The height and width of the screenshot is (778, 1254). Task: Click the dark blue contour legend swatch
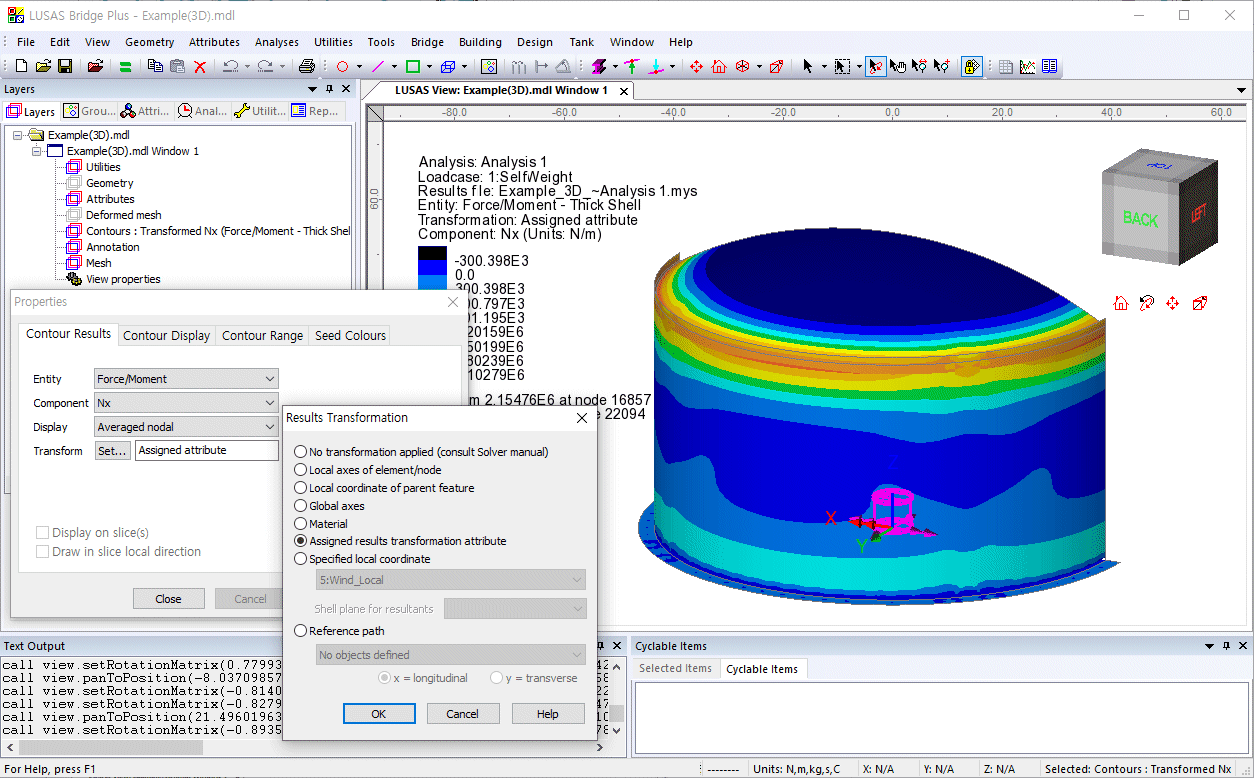coord(433,254)
